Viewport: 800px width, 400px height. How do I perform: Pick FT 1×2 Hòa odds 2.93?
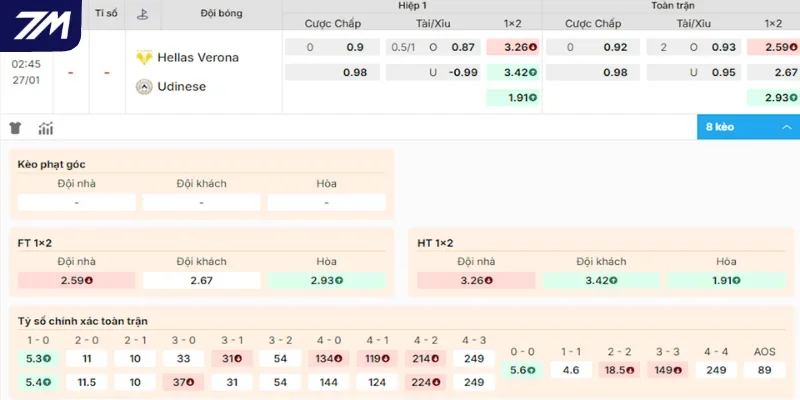point(327,280)
